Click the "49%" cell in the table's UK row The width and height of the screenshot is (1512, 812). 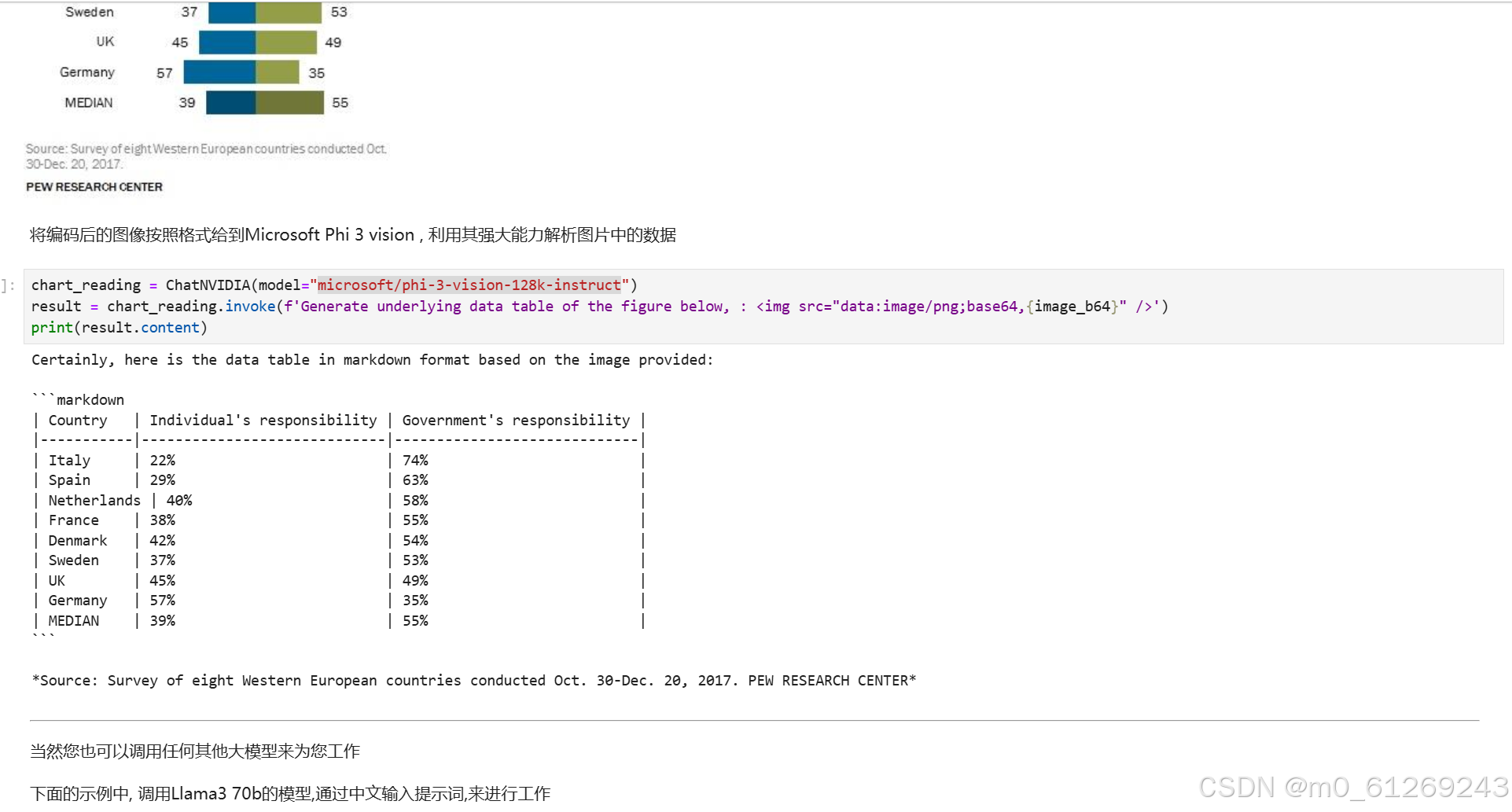[x=415, y=581]
